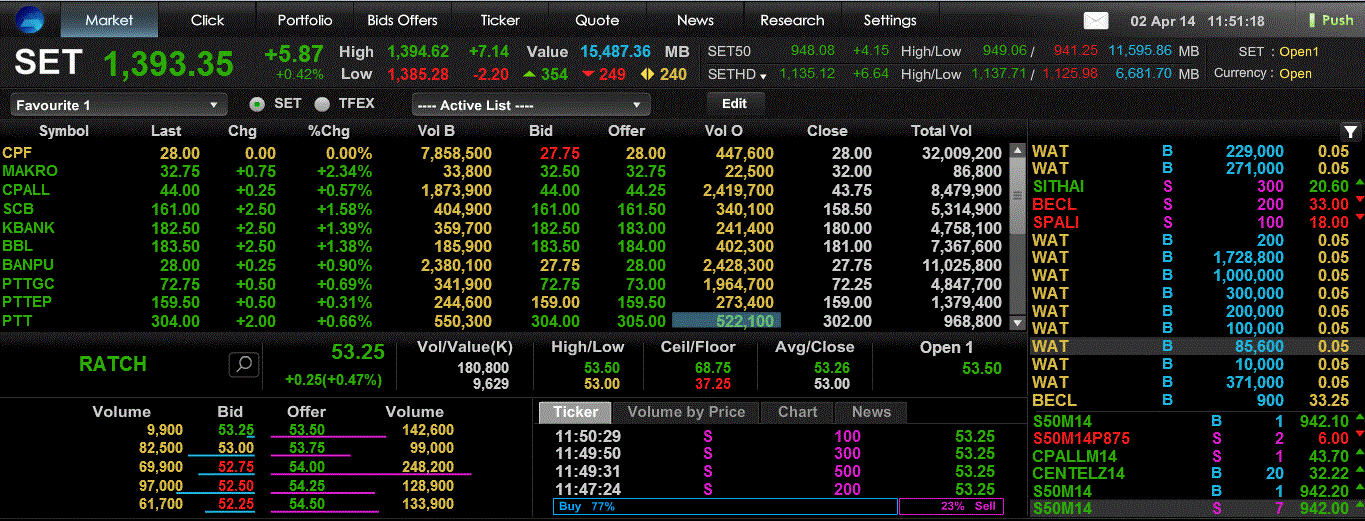Select the PTTGC symbol in watchlist
1365x521 pixels.
tap(28, 284)
